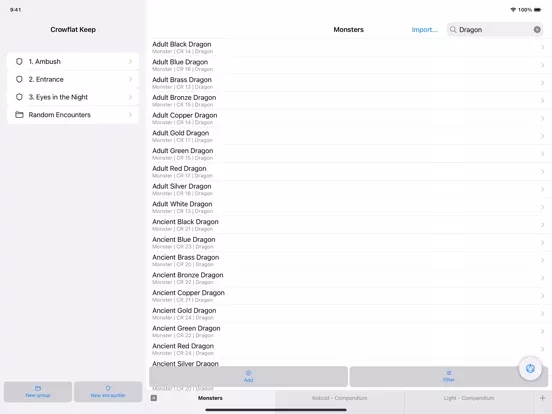Switch to the Kobold - Compendium tab
Image resolution: width=552 pixels, height=414 pixels.
(x=339, y=398)
